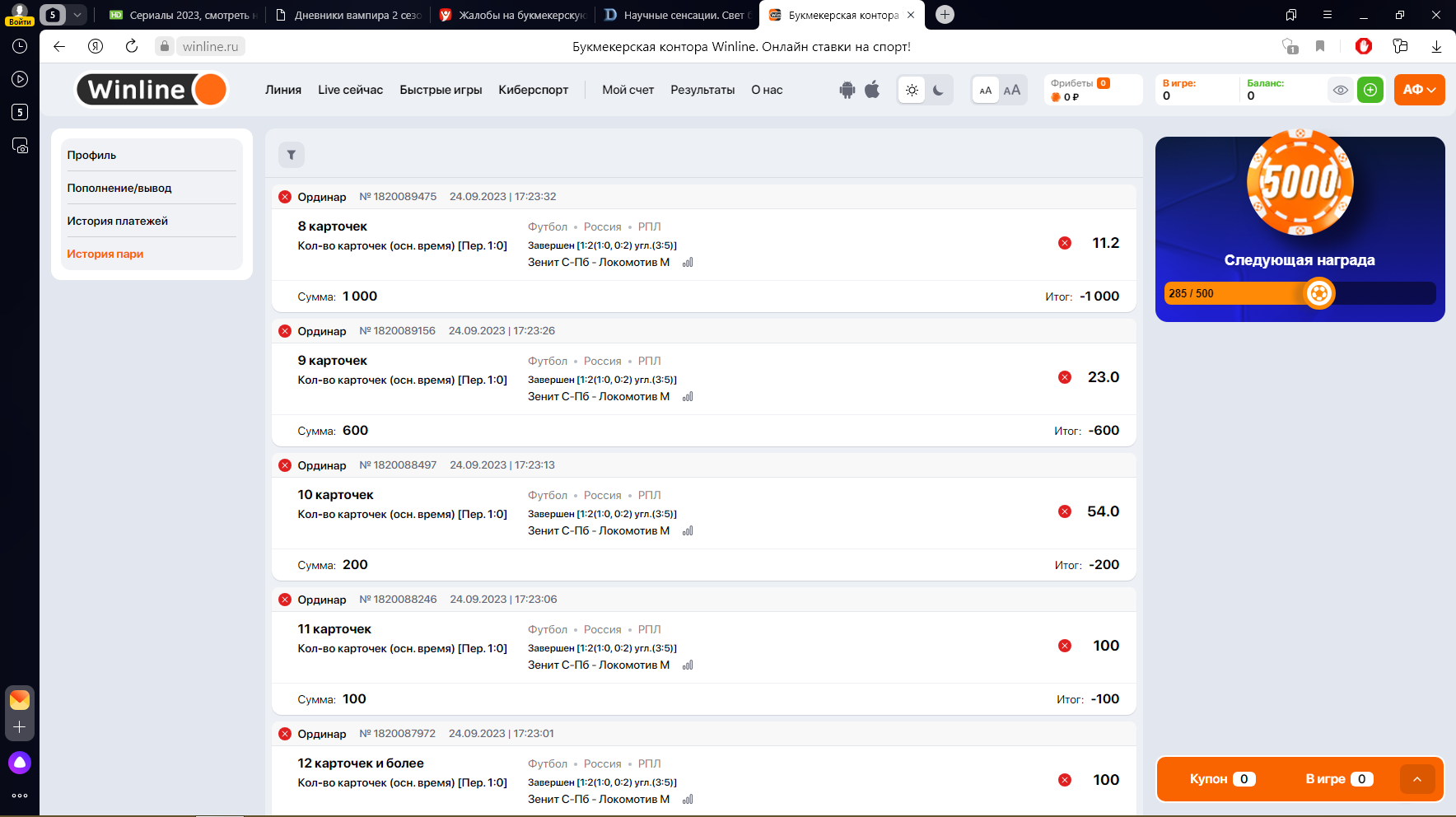Image resolution: width=1456 pixels, height=817 pixels.
Task: Click the green deposit plus icon
Action: click(x=1370, y=90)
